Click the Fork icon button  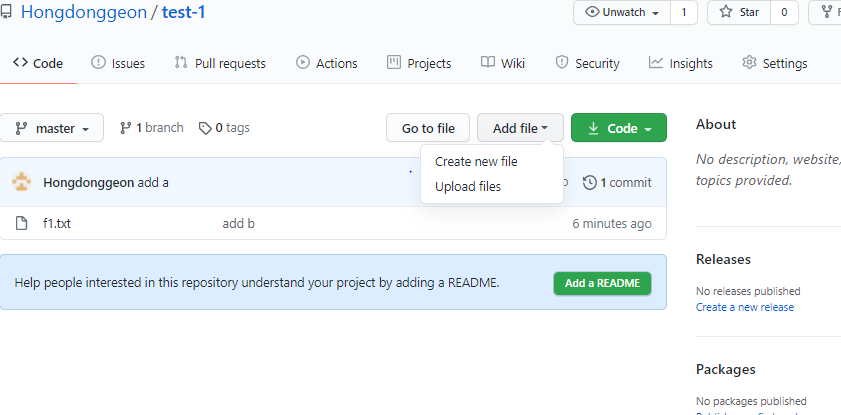(x=829, y=12)
